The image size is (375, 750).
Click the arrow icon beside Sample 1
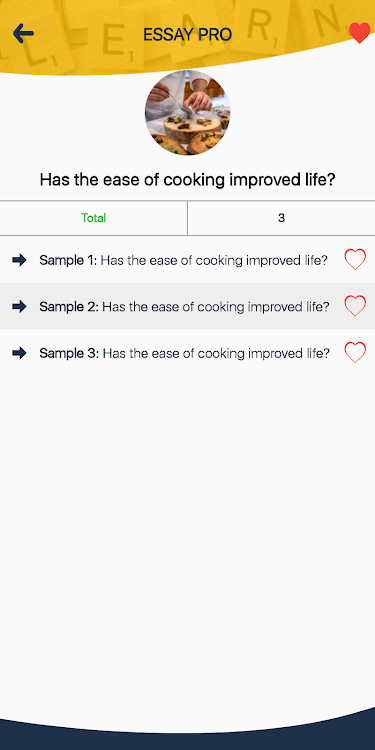click(19, 260)
